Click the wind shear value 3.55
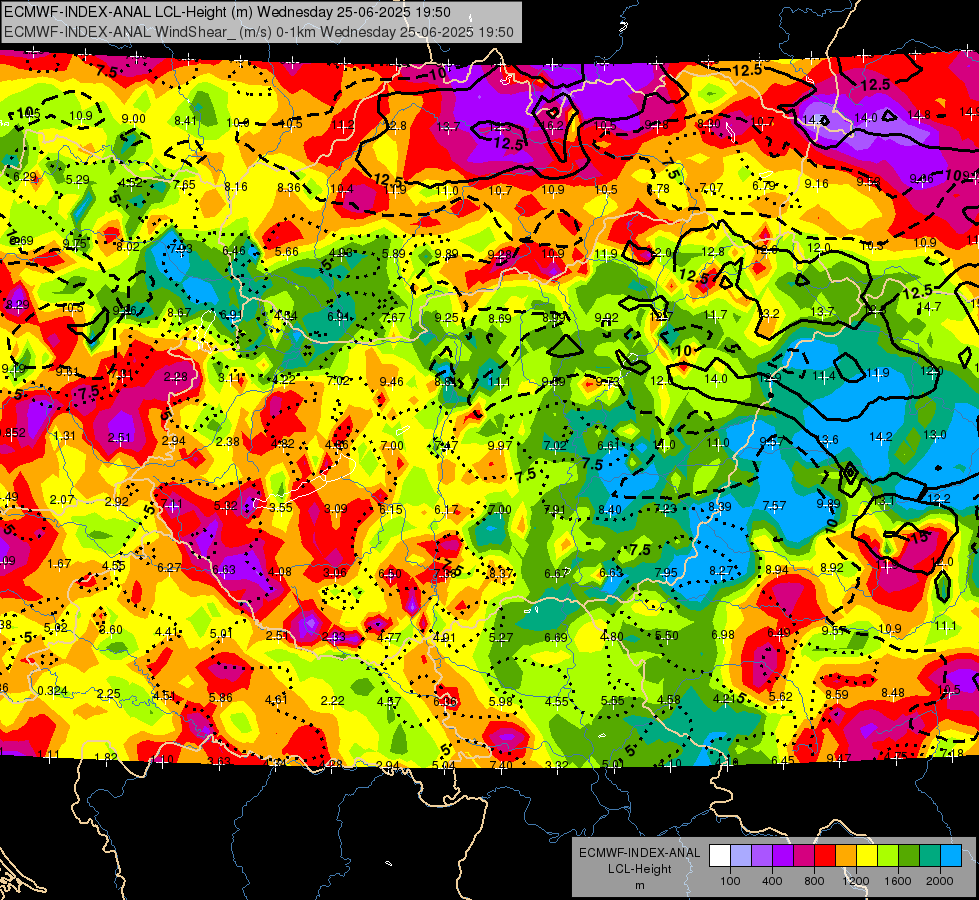Viewport: 979px width, 900px height. (281, 507)
